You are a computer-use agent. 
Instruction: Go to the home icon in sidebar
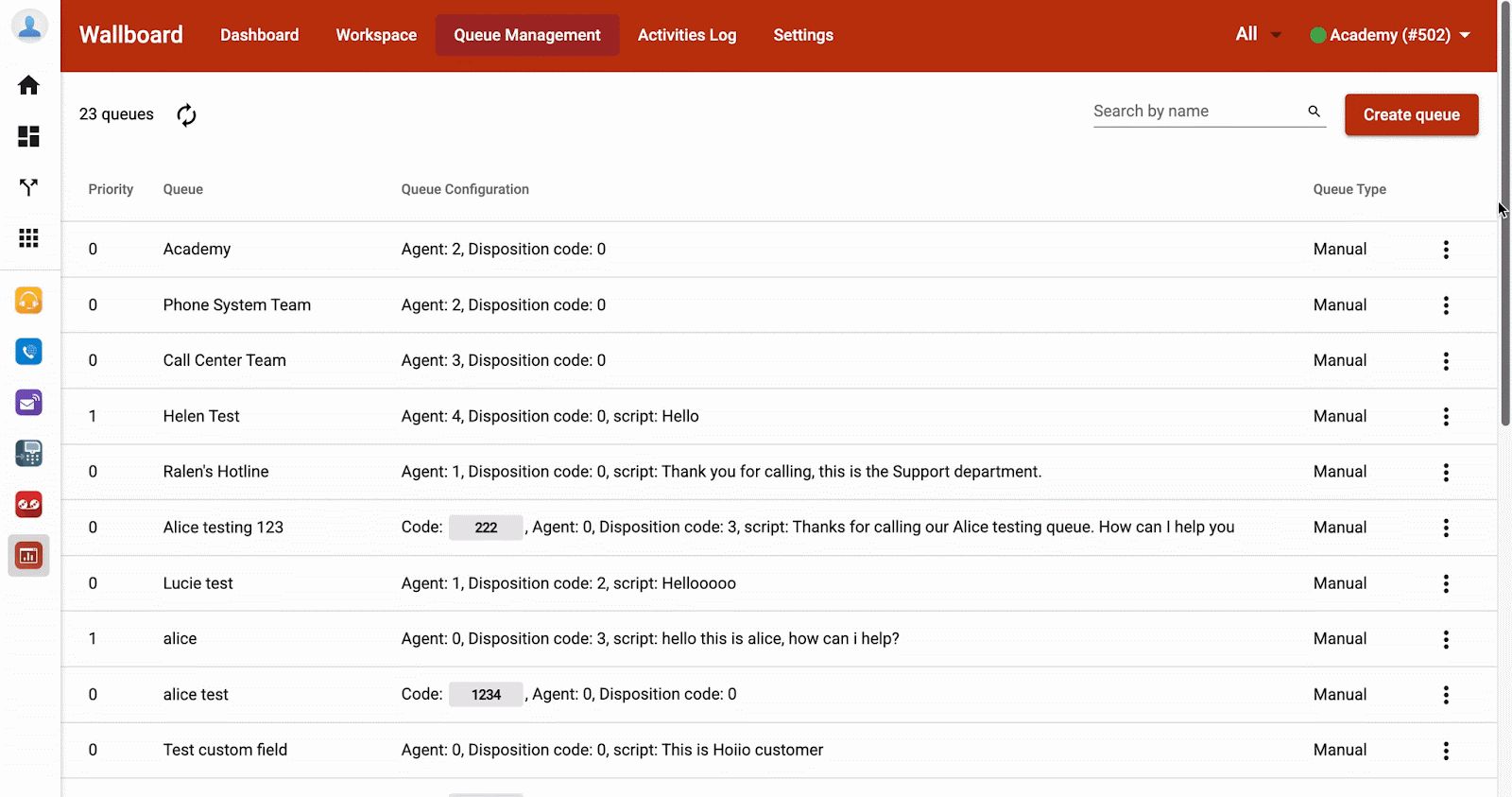pyautogui.click(x=28, y=85)
